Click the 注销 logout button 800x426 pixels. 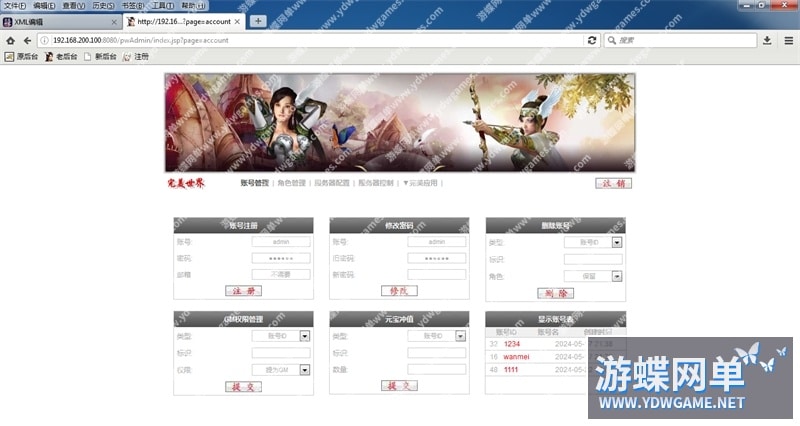click(613, 183)
